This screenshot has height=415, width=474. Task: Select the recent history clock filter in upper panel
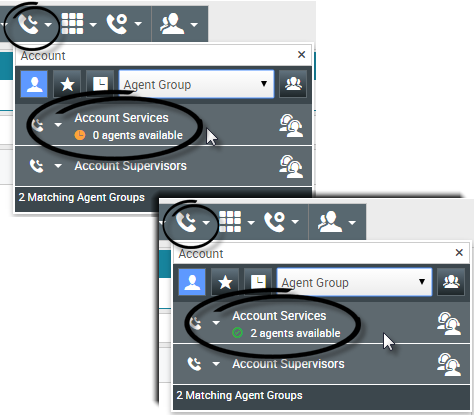click(x=100, y=84)
